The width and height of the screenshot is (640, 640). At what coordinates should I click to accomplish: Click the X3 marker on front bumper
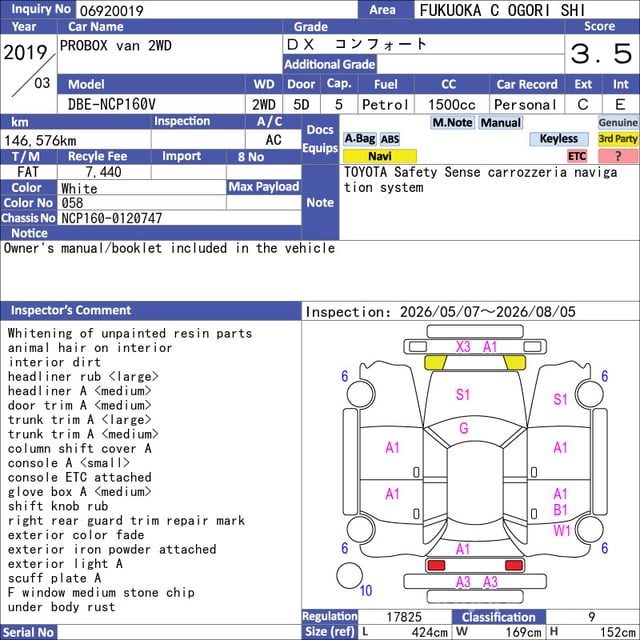pos(463,347)
